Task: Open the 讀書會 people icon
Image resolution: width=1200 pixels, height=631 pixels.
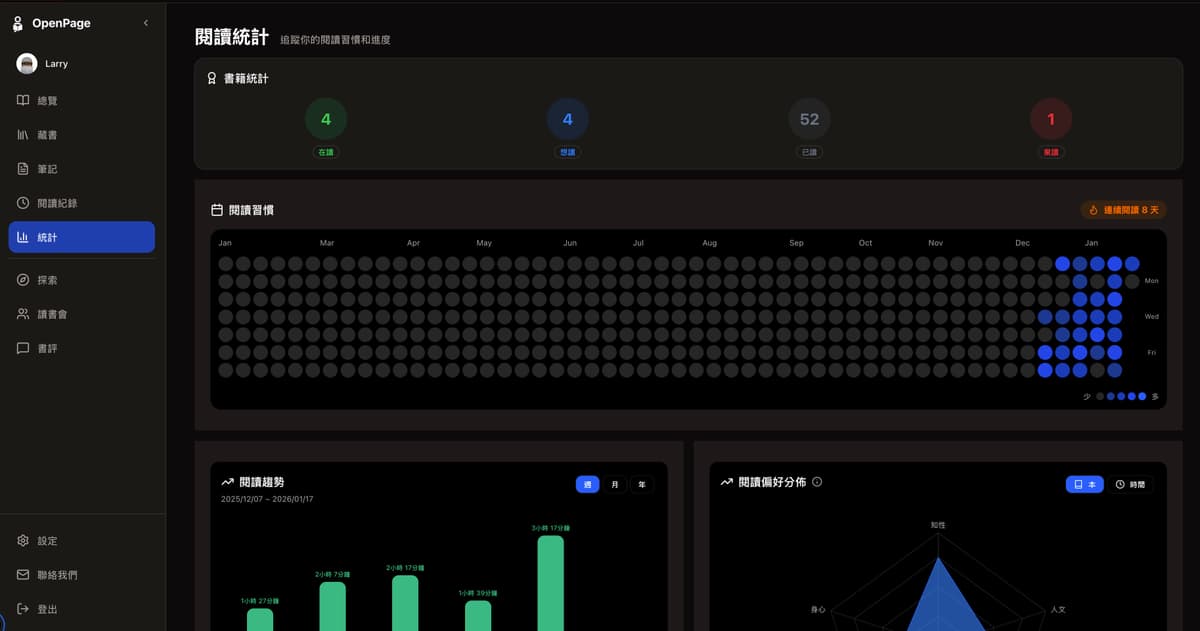Action: pos(23,314)
